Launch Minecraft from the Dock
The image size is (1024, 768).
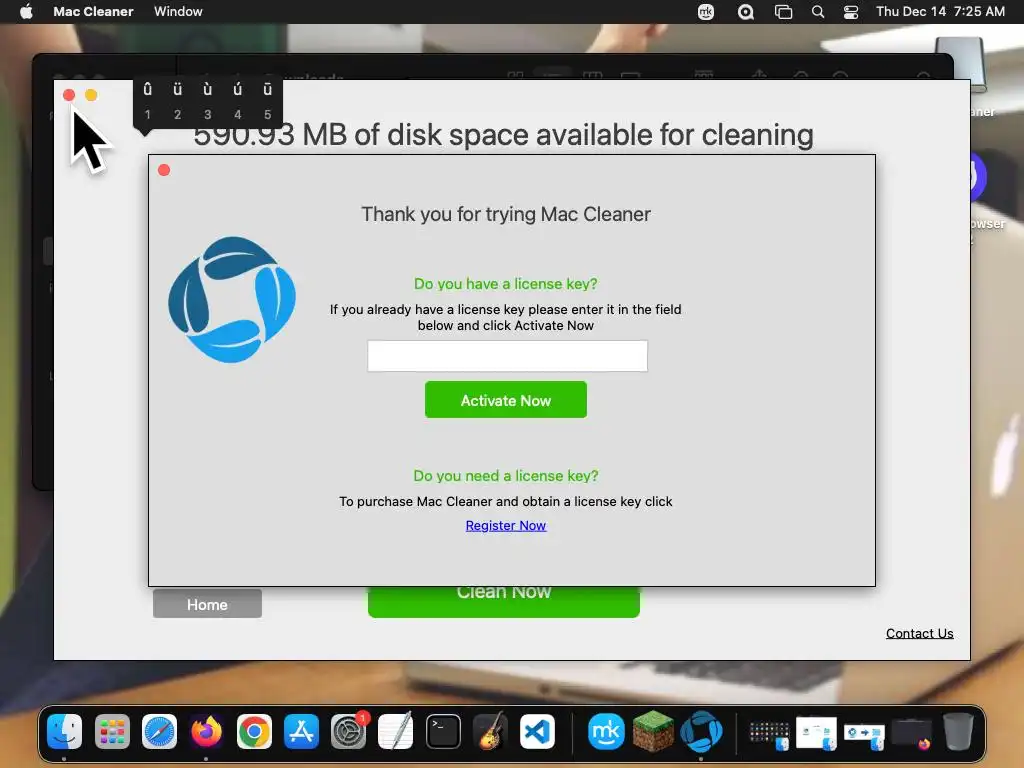coord(653,731)
